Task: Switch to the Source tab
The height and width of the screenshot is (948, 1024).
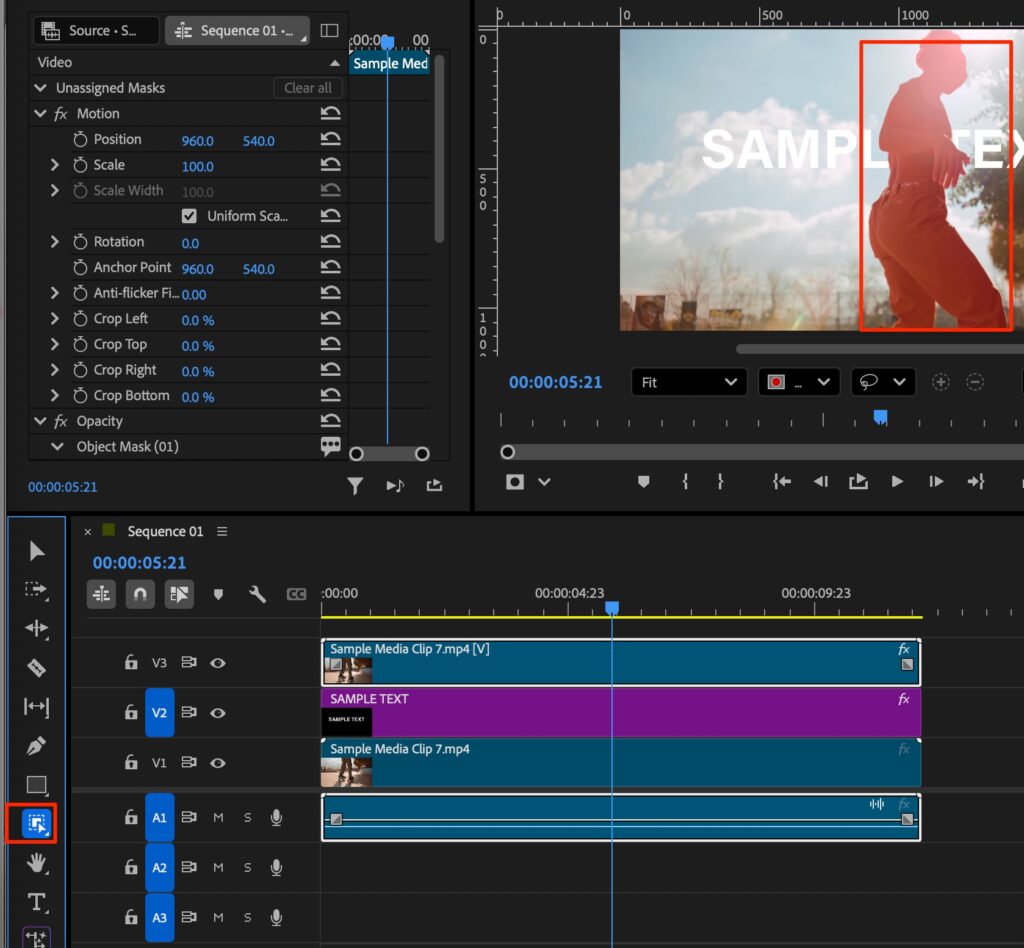Action: 96,31
